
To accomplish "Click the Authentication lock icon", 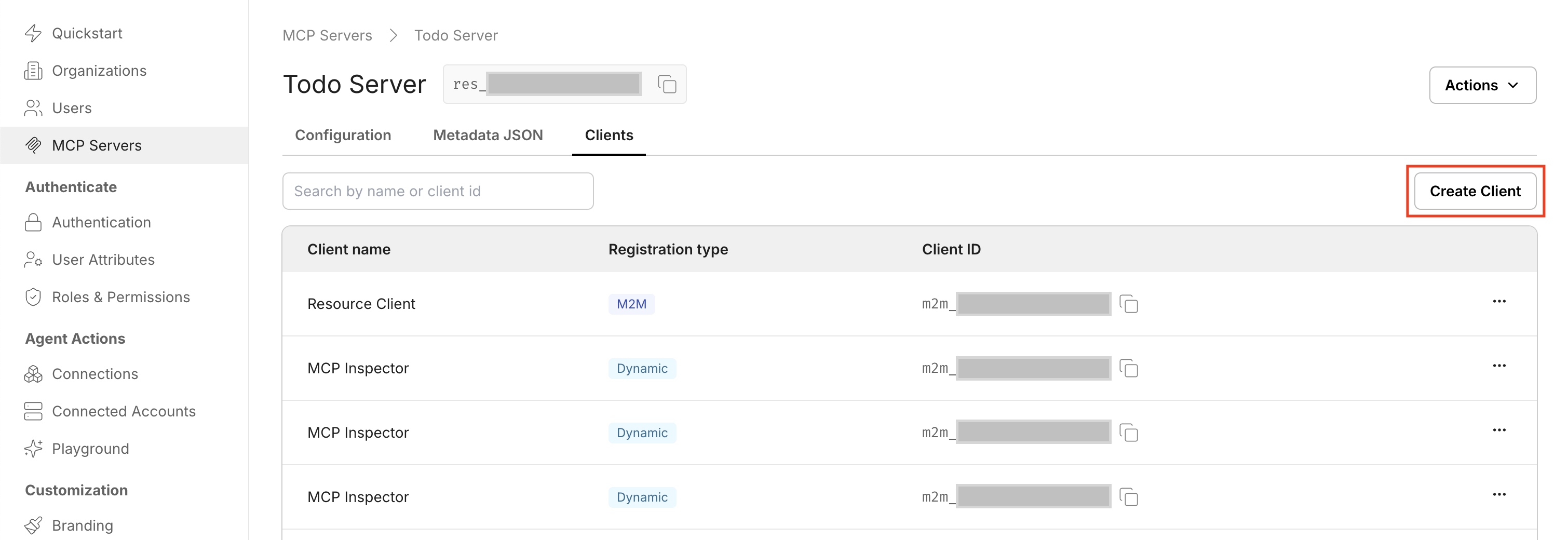I will (34, 222).
